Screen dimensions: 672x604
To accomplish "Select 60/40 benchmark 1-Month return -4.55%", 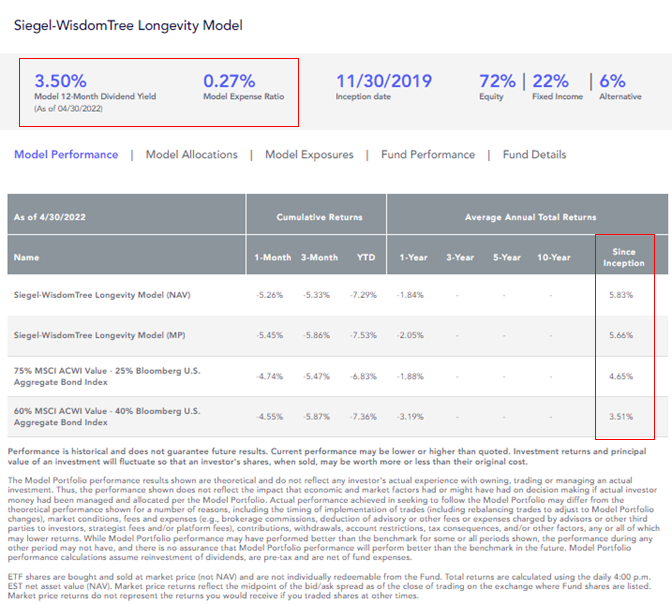I will click(270, 417).
